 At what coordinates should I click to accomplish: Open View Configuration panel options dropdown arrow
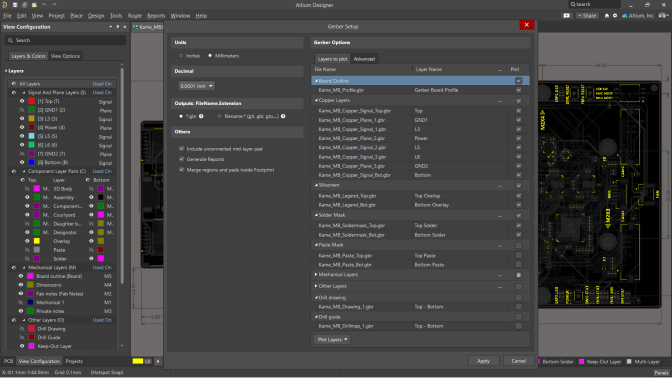pyautogui.click(x=111, y=27)
